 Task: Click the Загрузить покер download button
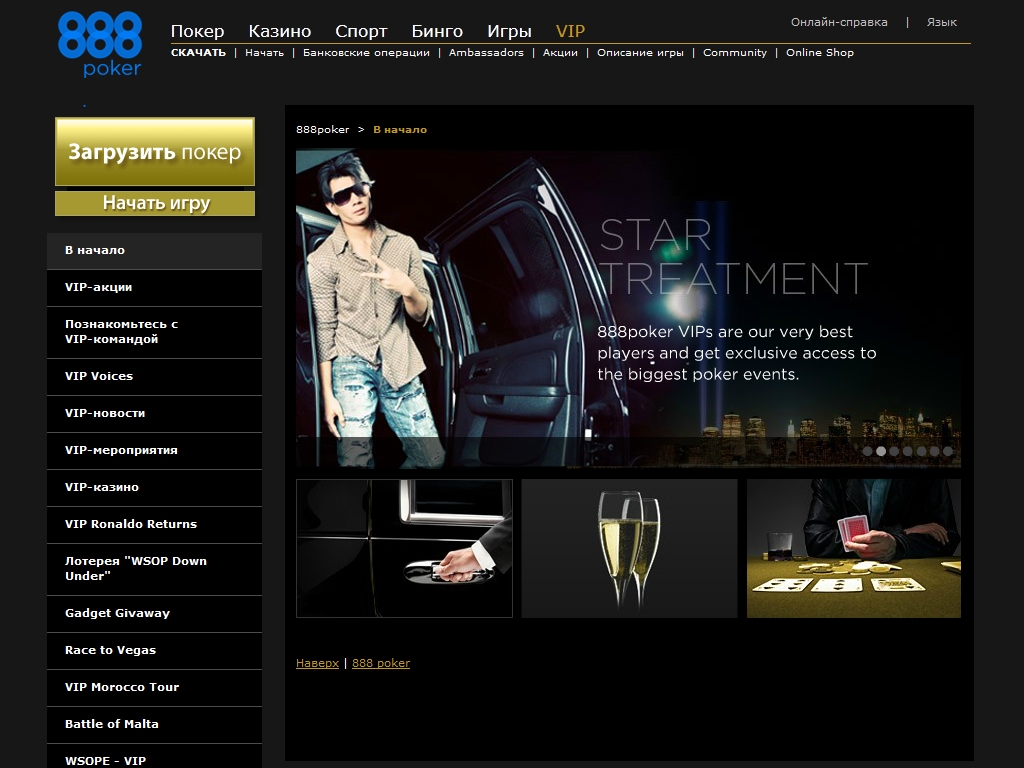pyautogui.click(x=155, y=152)
